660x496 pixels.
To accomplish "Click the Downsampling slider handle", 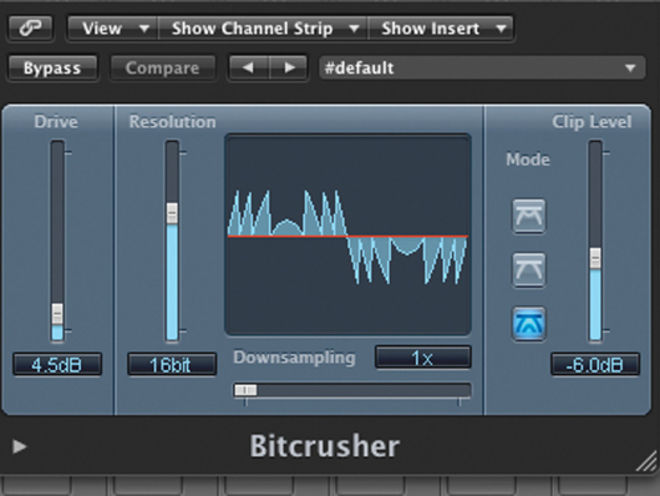I will click(245, 390).
